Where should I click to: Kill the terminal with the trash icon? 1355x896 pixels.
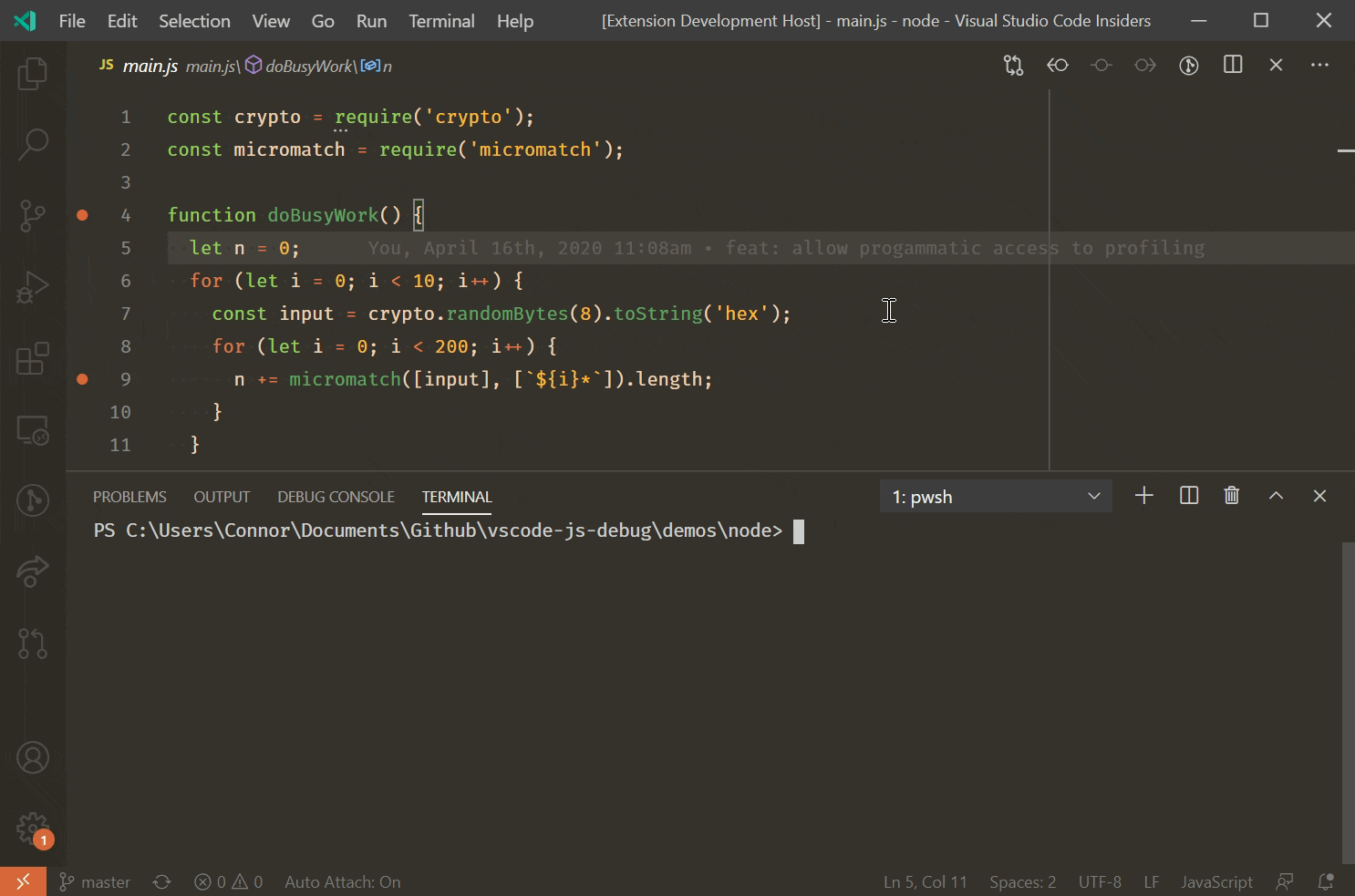tap(1232, 496)
